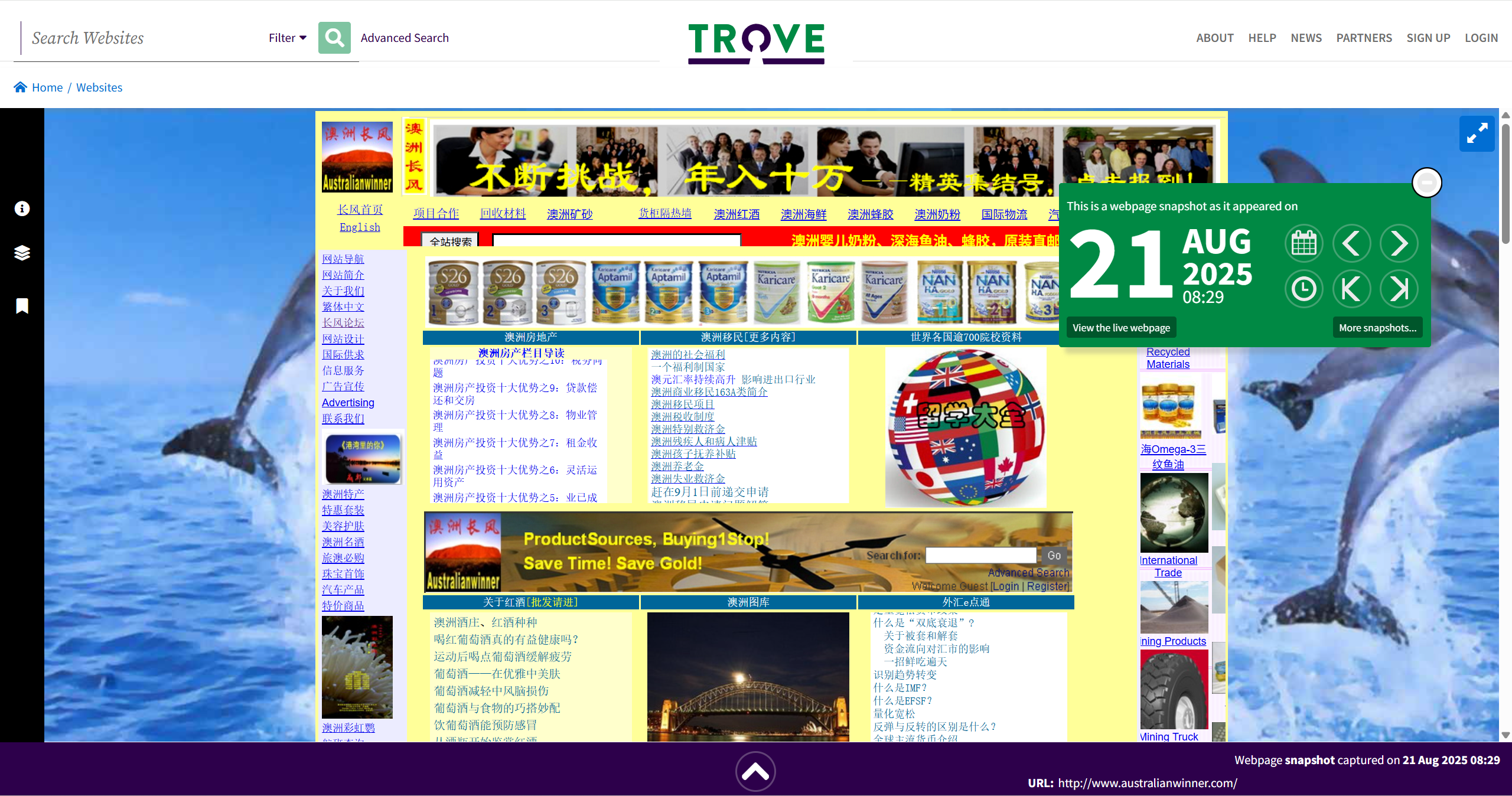Click the Search Websites input field
1512x796 pixels.
point(142,38)
